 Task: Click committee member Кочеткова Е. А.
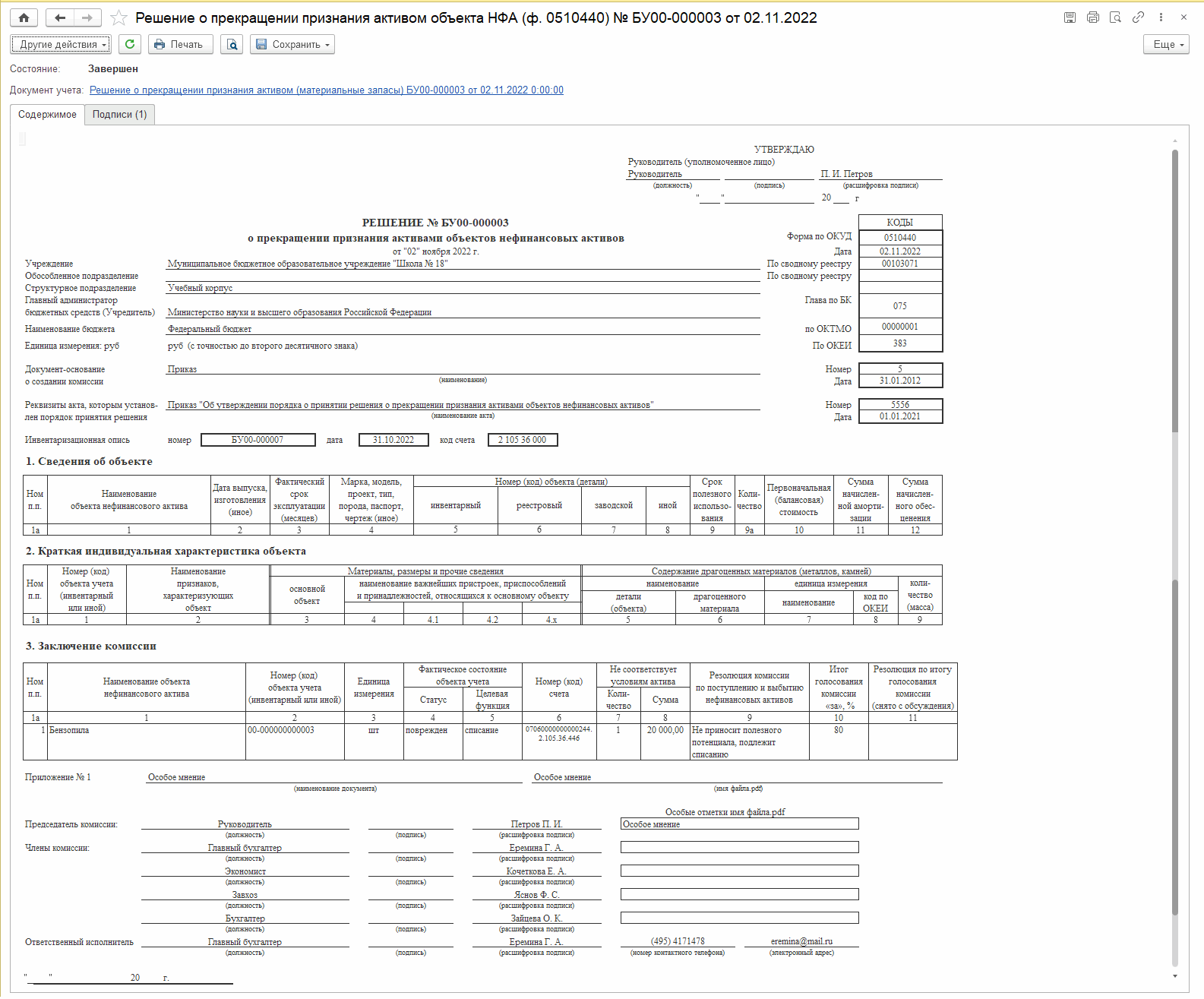tap(536, 871)
